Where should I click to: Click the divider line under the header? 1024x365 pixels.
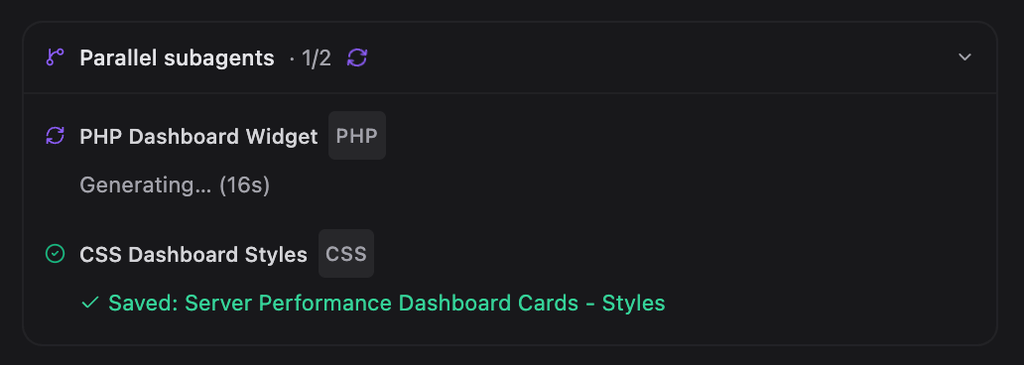pos(509,93)
